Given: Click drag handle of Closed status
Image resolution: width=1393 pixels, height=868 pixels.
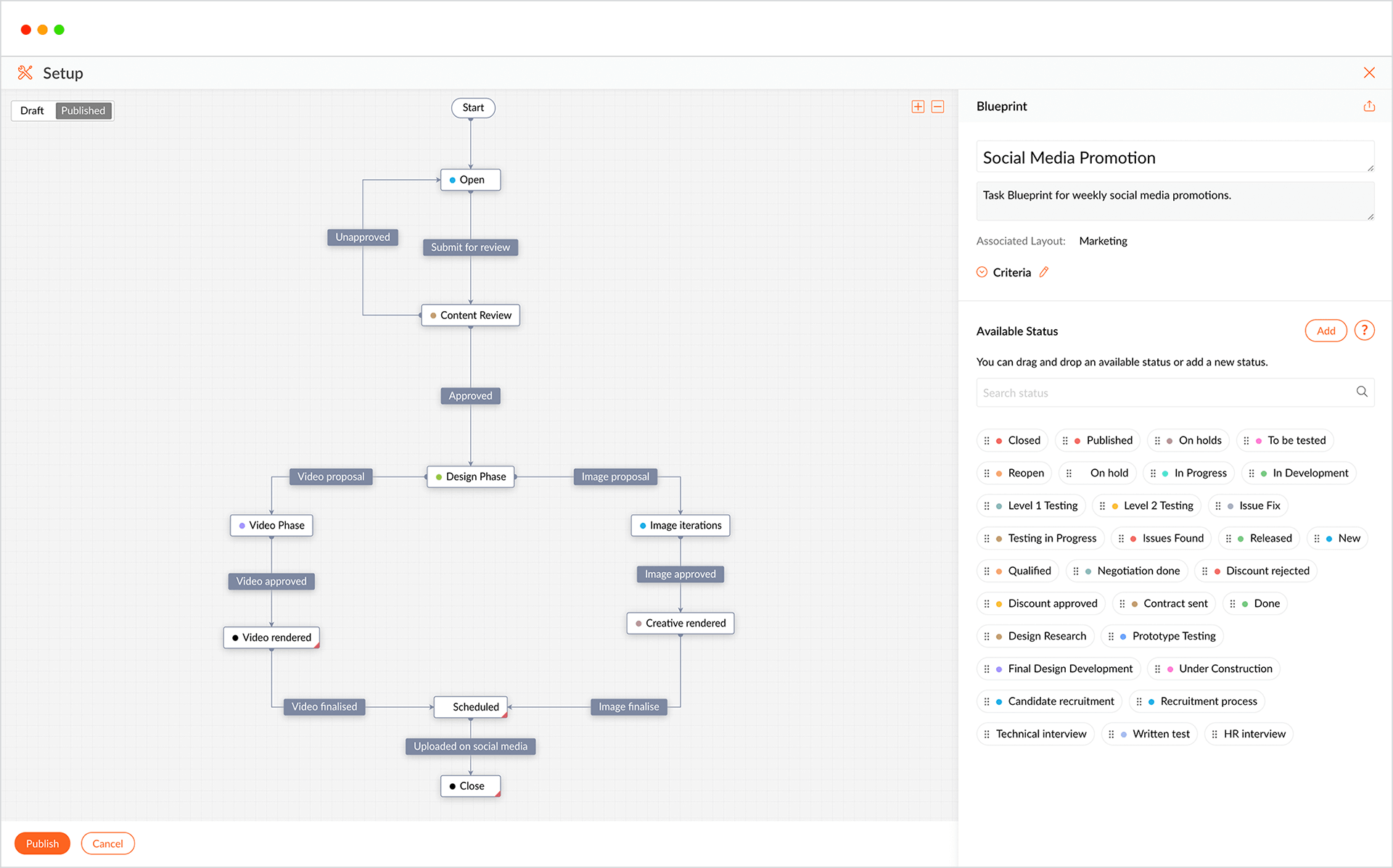Looking at the screenshot, I should [x=987, y=440].
